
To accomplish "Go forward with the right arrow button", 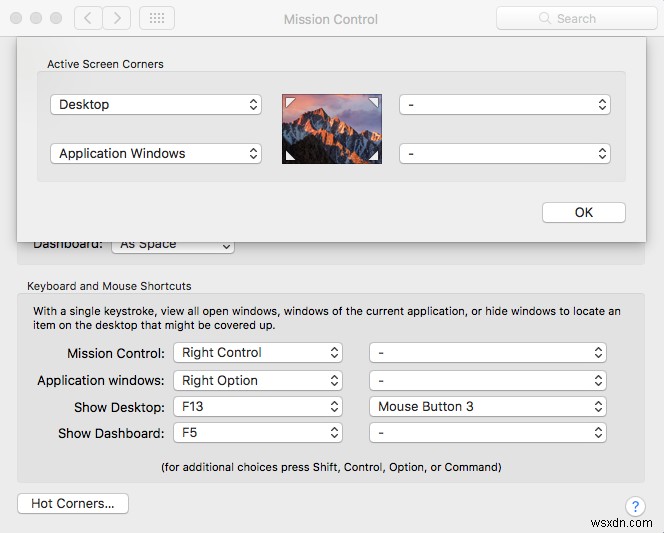I will point(117,18).
